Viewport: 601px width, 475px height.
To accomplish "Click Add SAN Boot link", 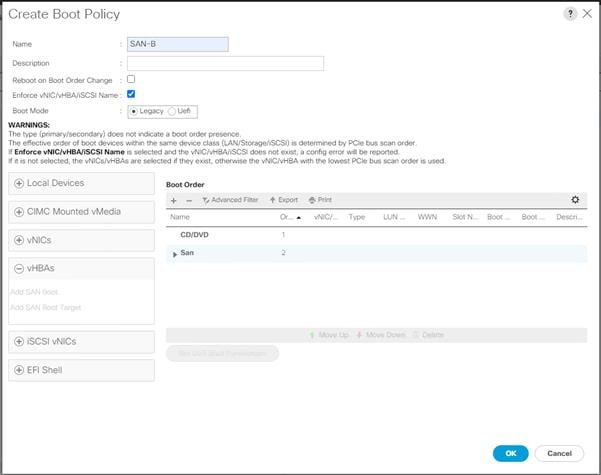I will point(34,292).
